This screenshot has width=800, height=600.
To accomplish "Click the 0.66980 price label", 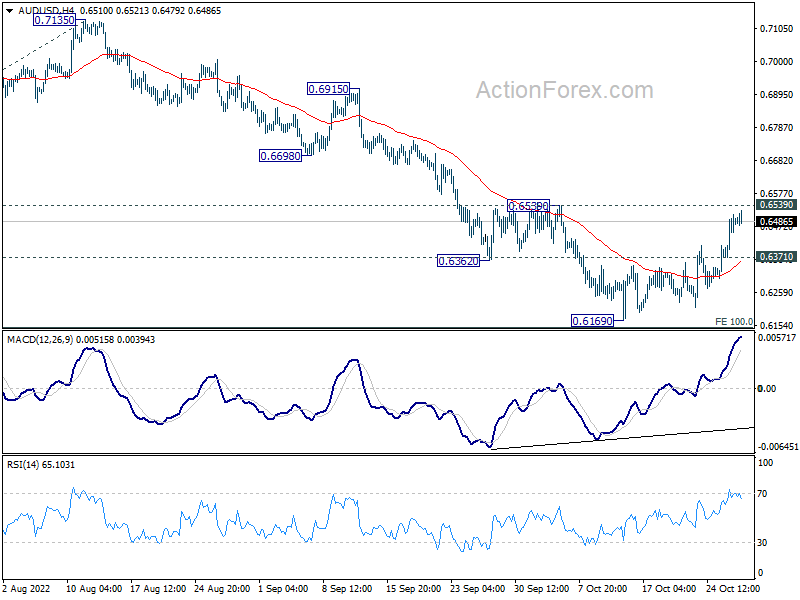I will pos(280,156).
